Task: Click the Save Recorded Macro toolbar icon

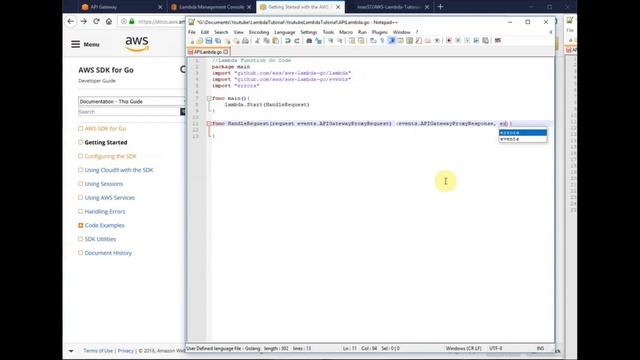Action: click(485, 41)
